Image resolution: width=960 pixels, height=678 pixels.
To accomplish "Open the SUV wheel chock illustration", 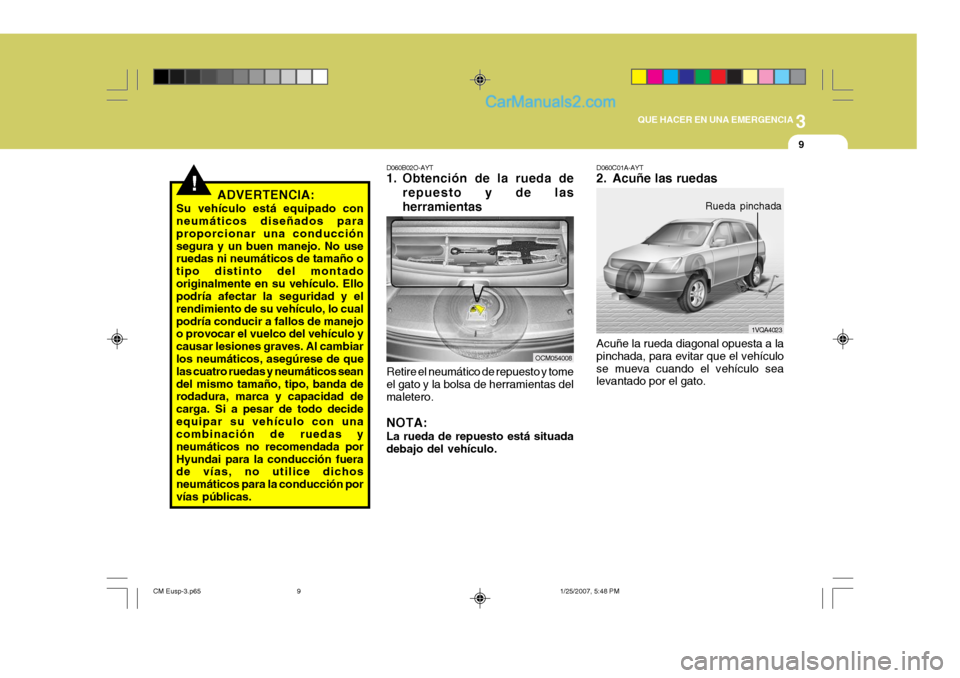I will 690,261.
